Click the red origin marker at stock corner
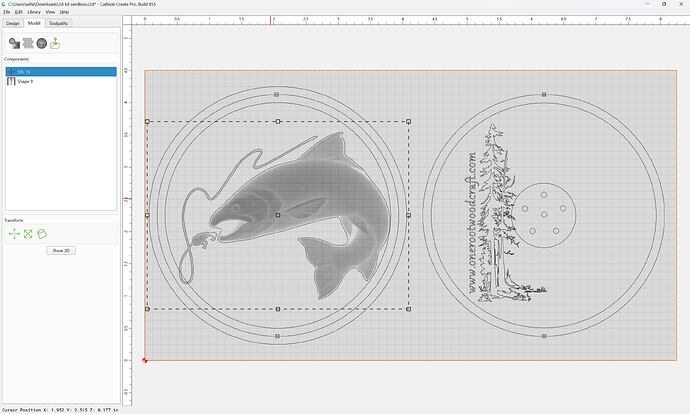690x414 pixels. (145, 360)
